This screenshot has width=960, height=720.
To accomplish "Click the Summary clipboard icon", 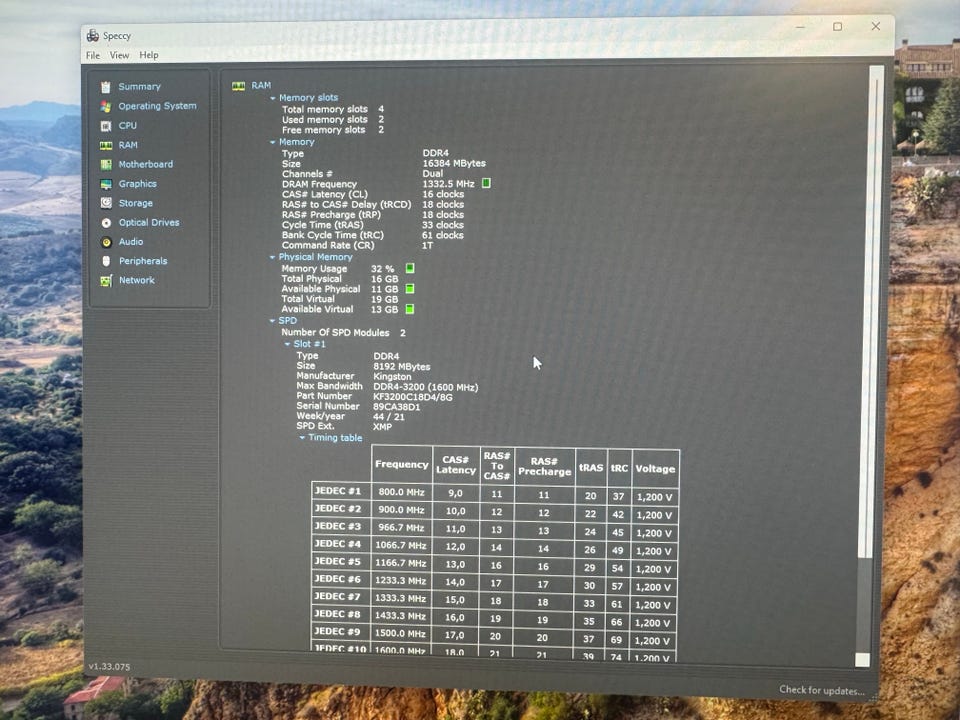I will pyautogui.click(x=106, y=87).
